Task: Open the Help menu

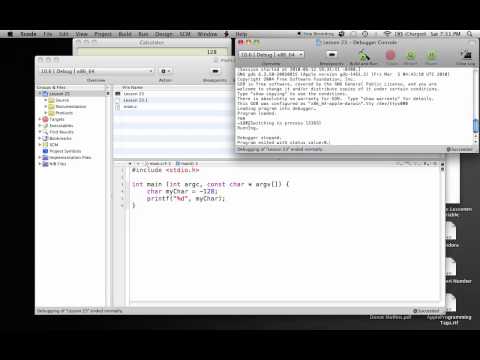Action: pos(241,34)
